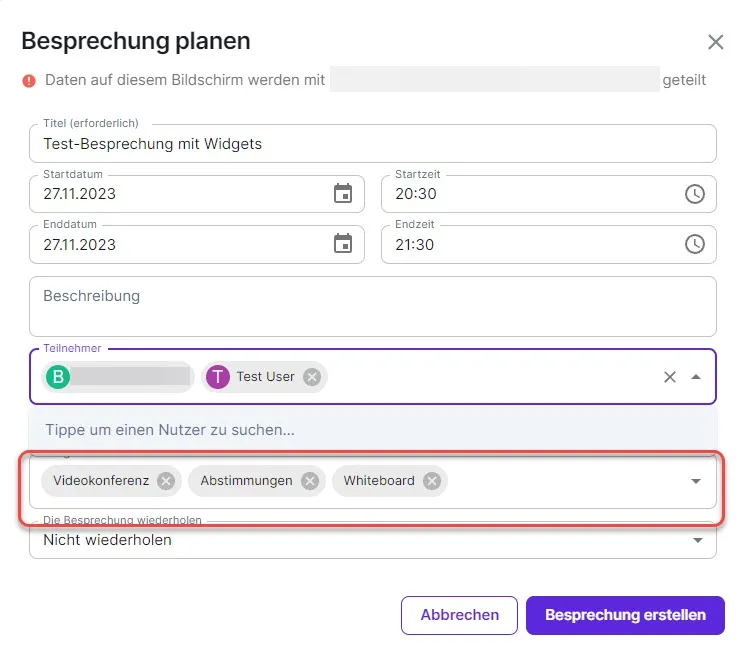Click the Startdatum value 27.11.2023

pos(79,194)
